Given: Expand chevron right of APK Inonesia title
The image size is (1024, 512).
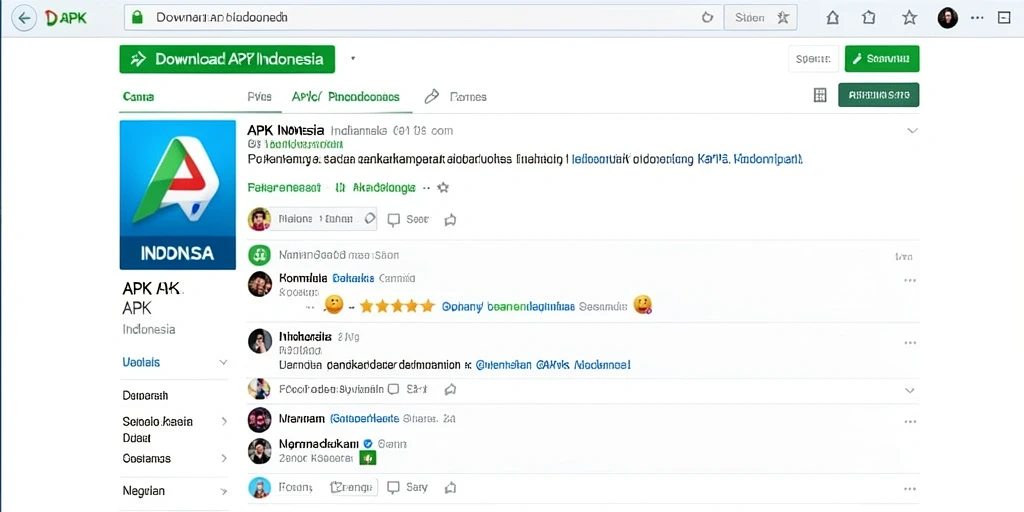Looking at the screenshot, I should [912, 131].
